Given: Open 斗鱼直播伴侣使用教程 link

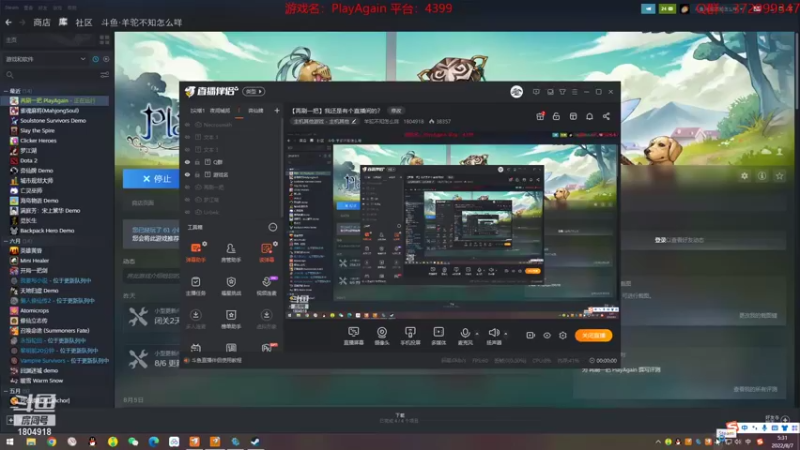Looking at the screenshot, I should (x=216, y=360).
